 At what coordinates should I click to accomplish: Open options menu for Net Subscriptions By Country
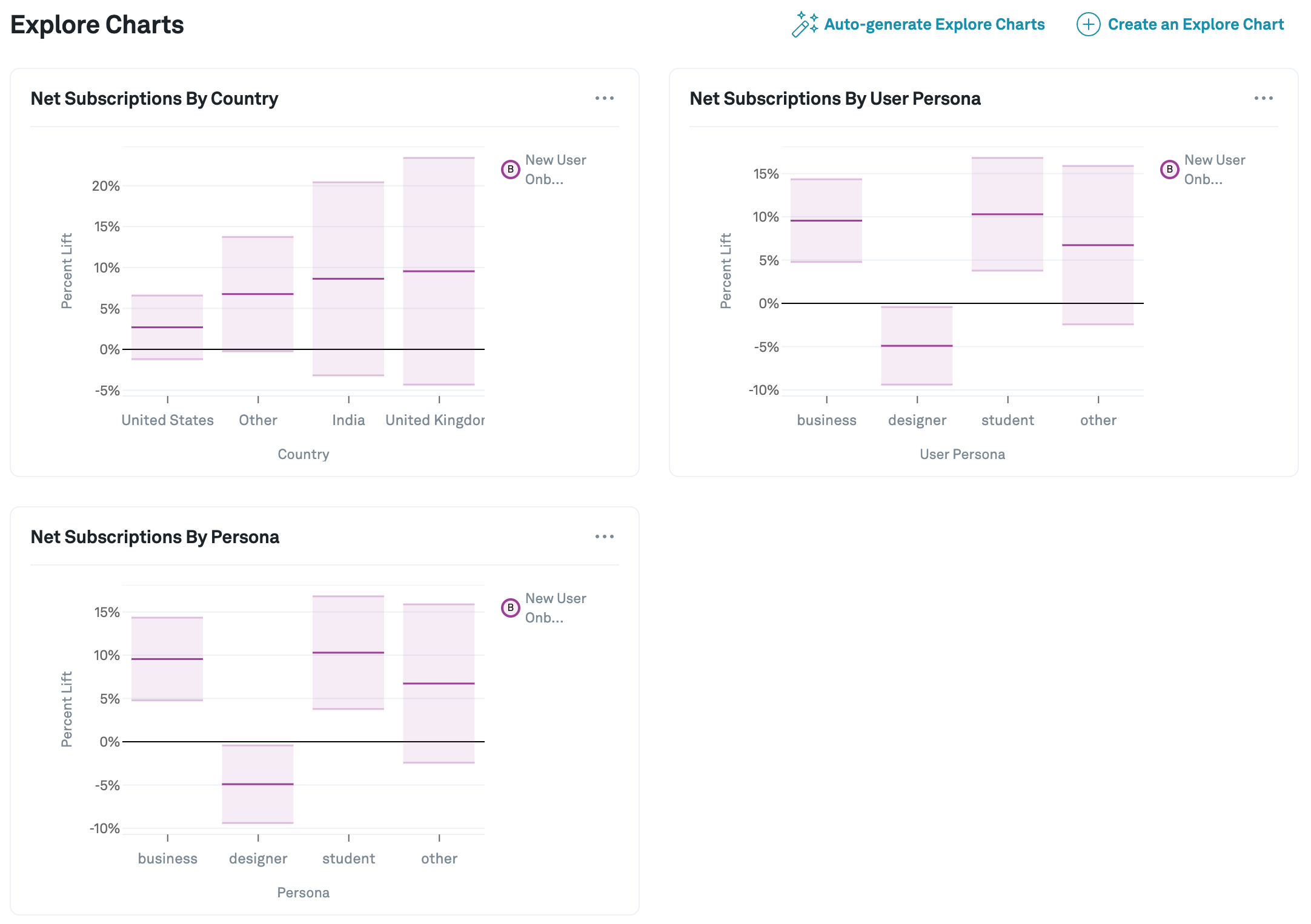point(604,98)
